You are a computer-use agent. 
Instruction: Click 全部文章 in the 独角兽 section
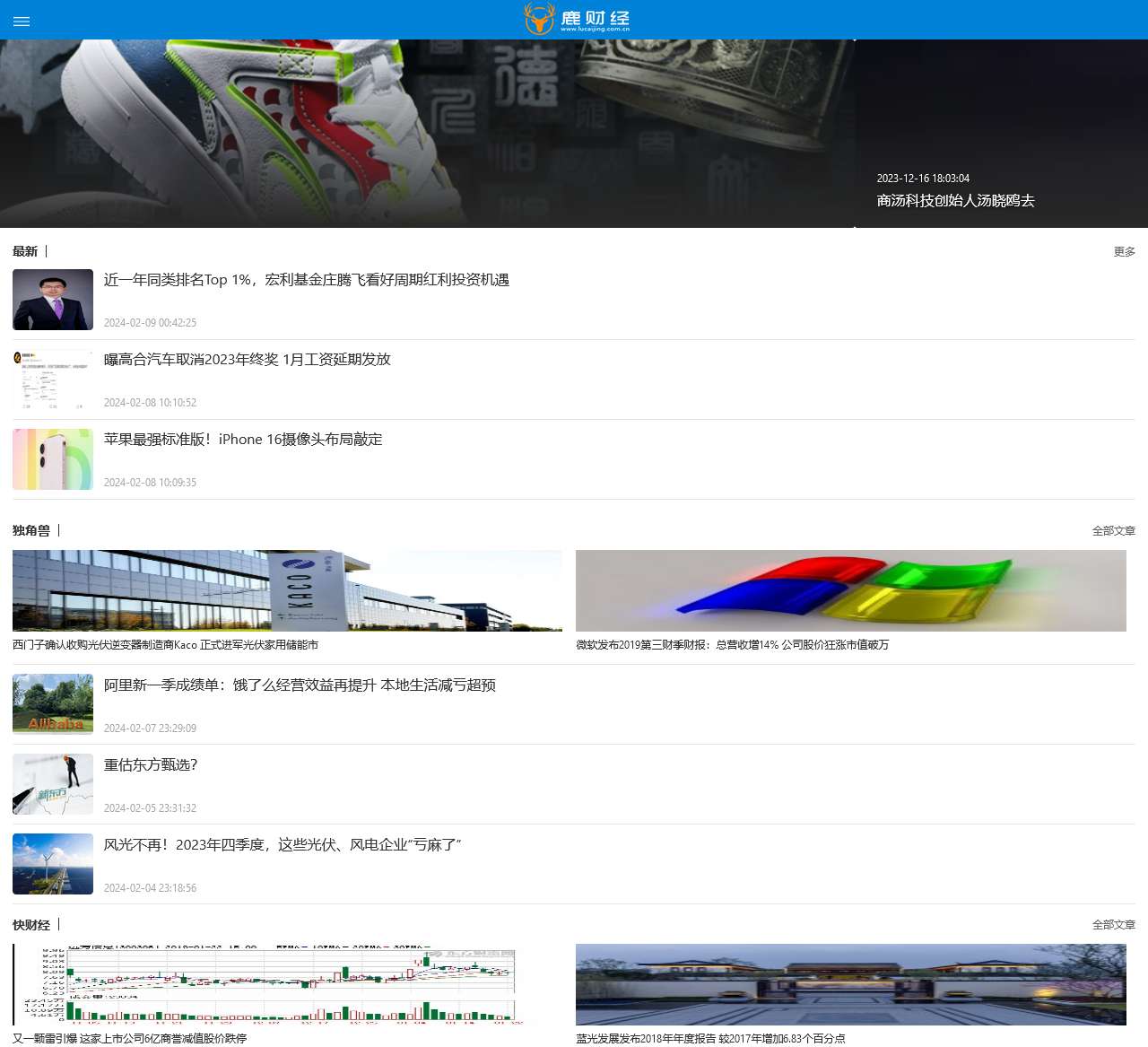click(1113, 531)
